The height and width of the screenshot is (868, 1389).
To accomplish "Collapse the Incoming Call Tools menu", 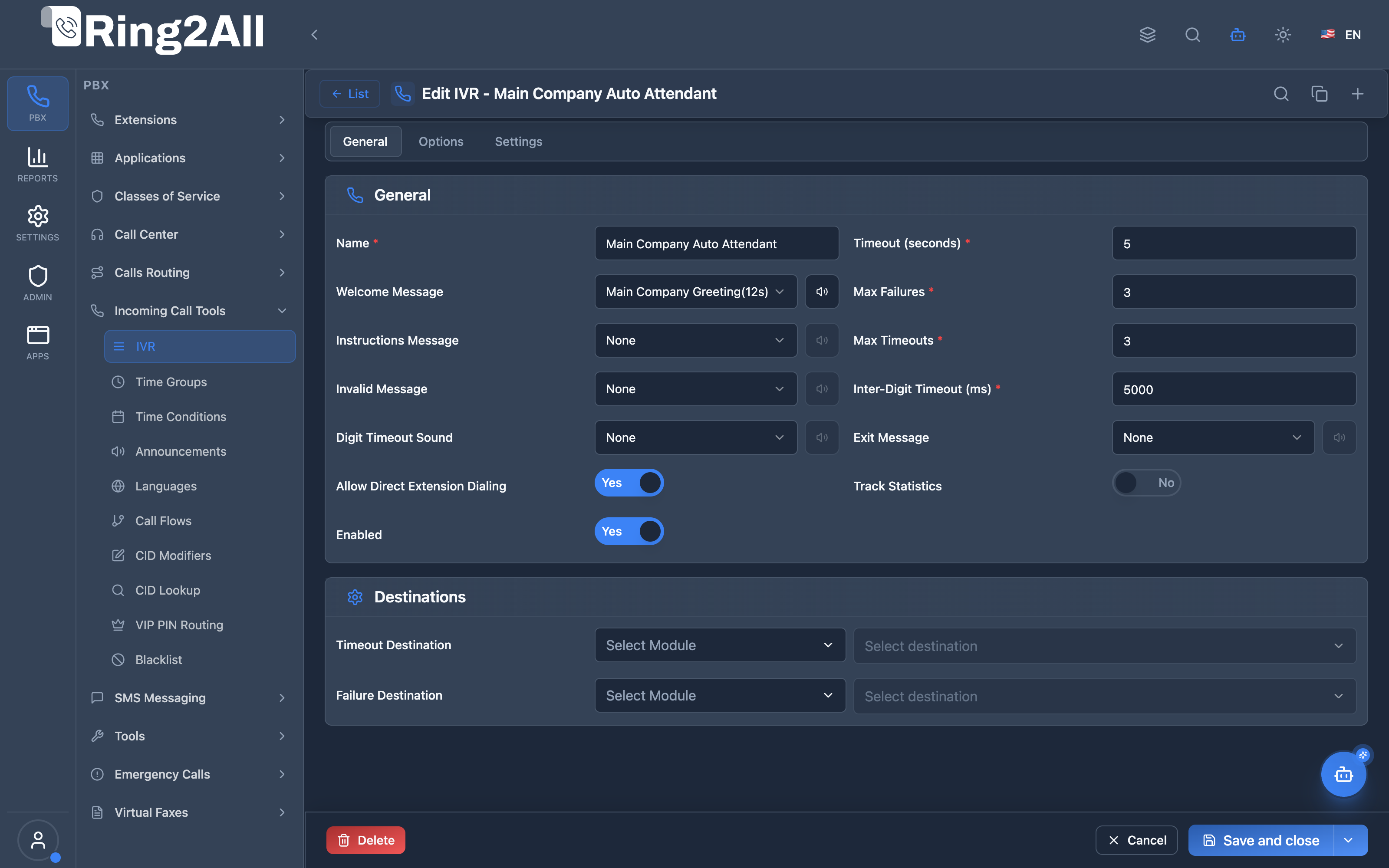I will [x=189, y=311].
